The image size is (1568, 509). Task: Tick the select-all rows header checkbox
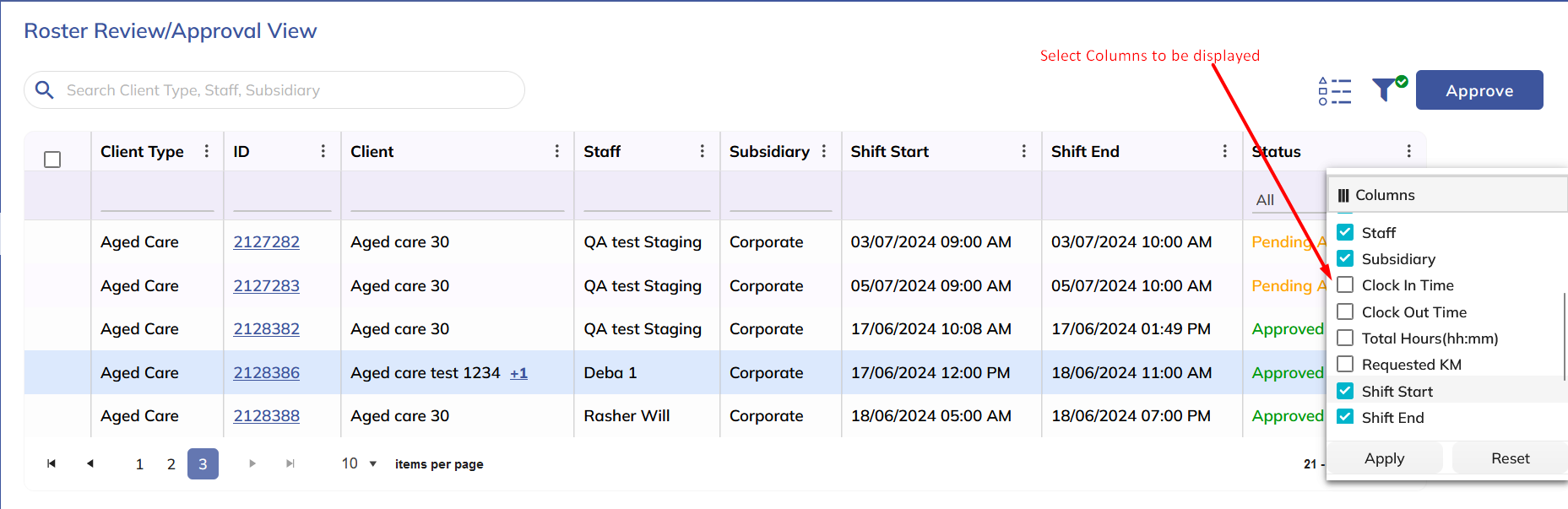pos(52,160)
